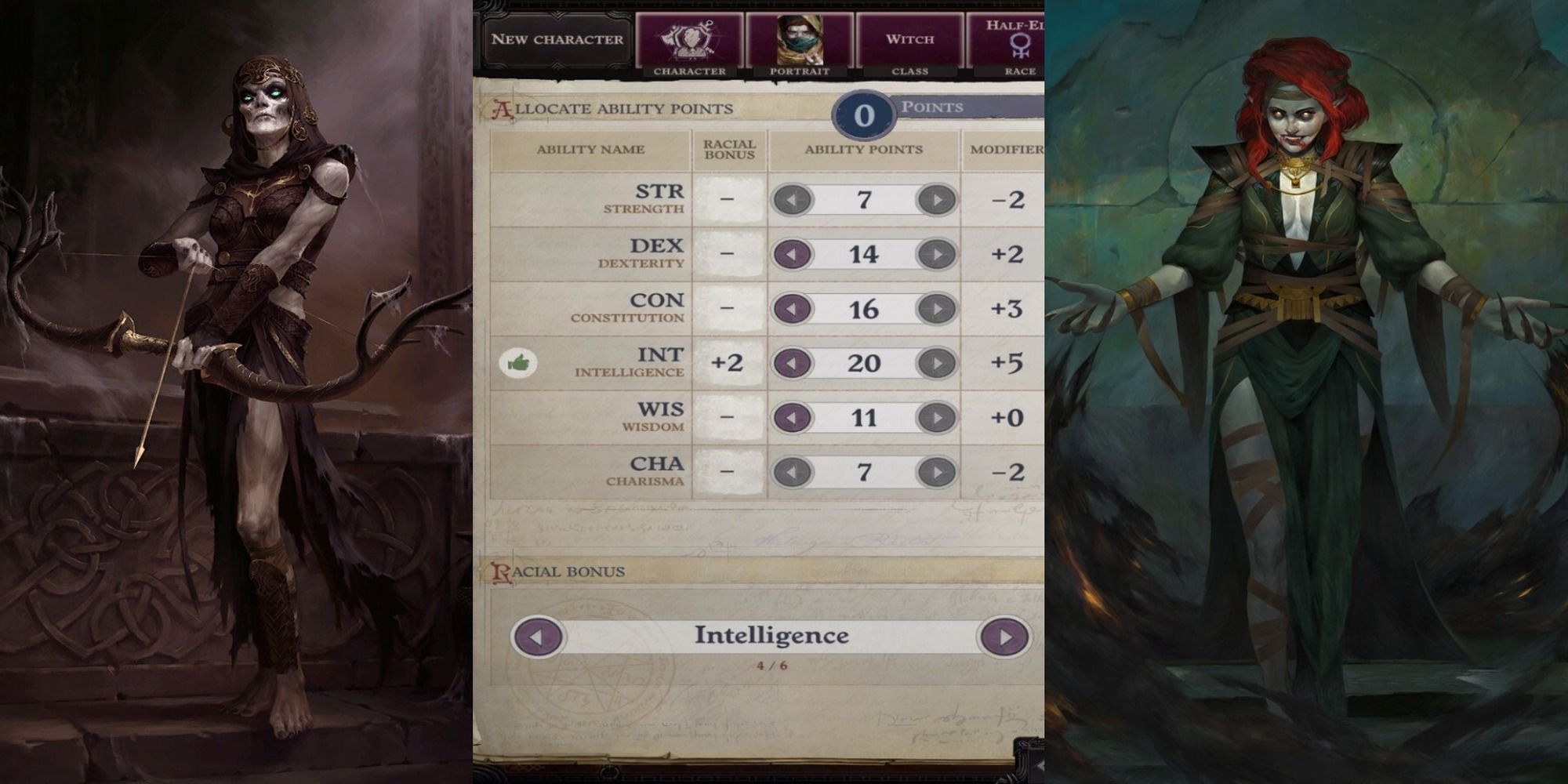The width and height of the screenshot is (1568, 784).
Task: Increase Wisdom with the right arrow
Action: 936,418
